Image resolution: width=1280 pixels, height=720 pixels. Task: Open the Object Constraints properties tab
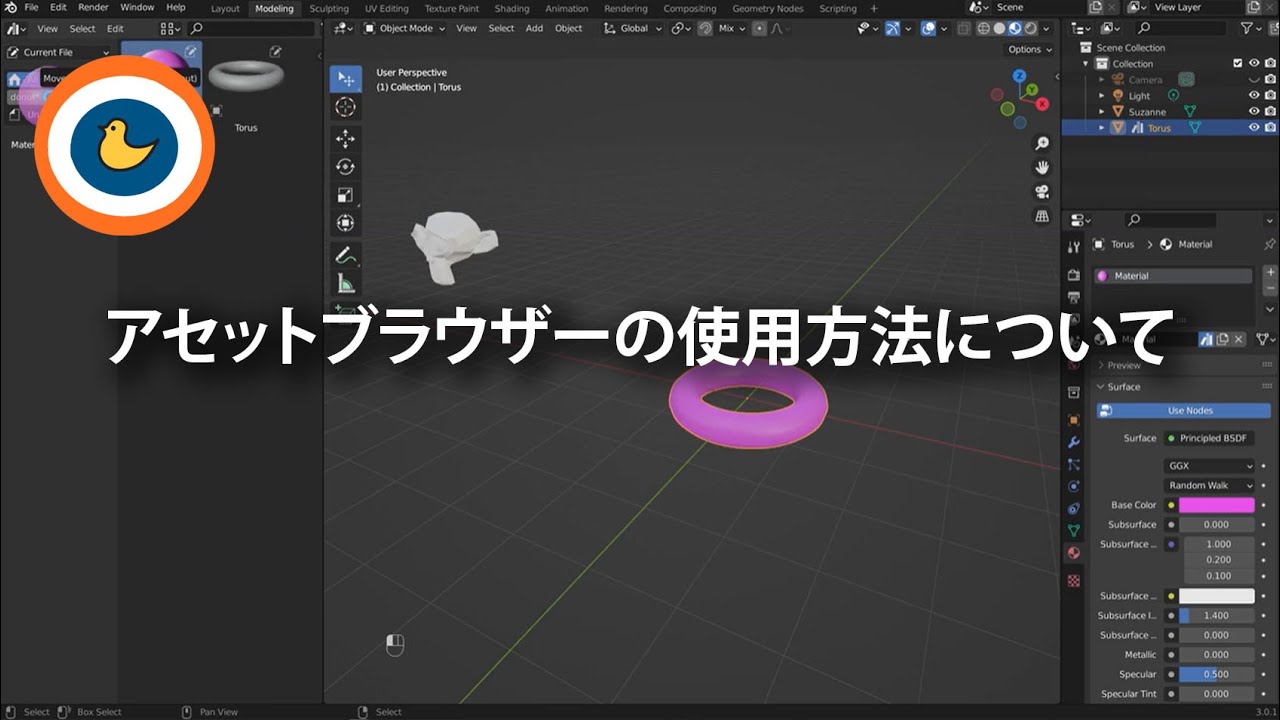coord(1074,508)
